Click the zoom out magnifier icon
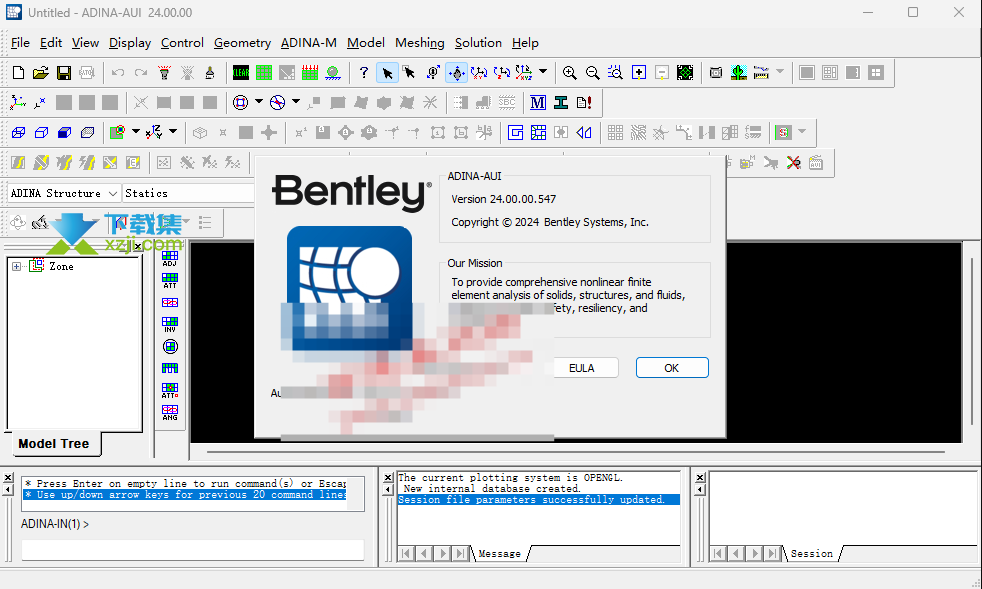Viewport: 982px width, 589px height. [592, 73]
